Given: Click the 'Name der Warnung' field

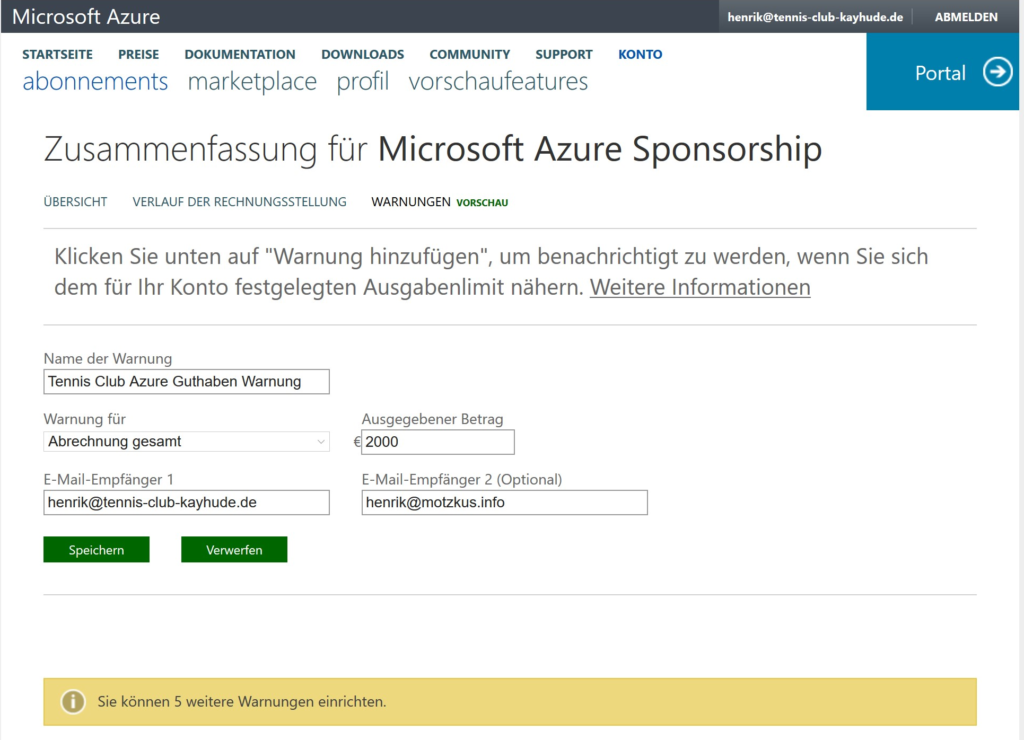Looking at the screenshot, I should (187, 382).
